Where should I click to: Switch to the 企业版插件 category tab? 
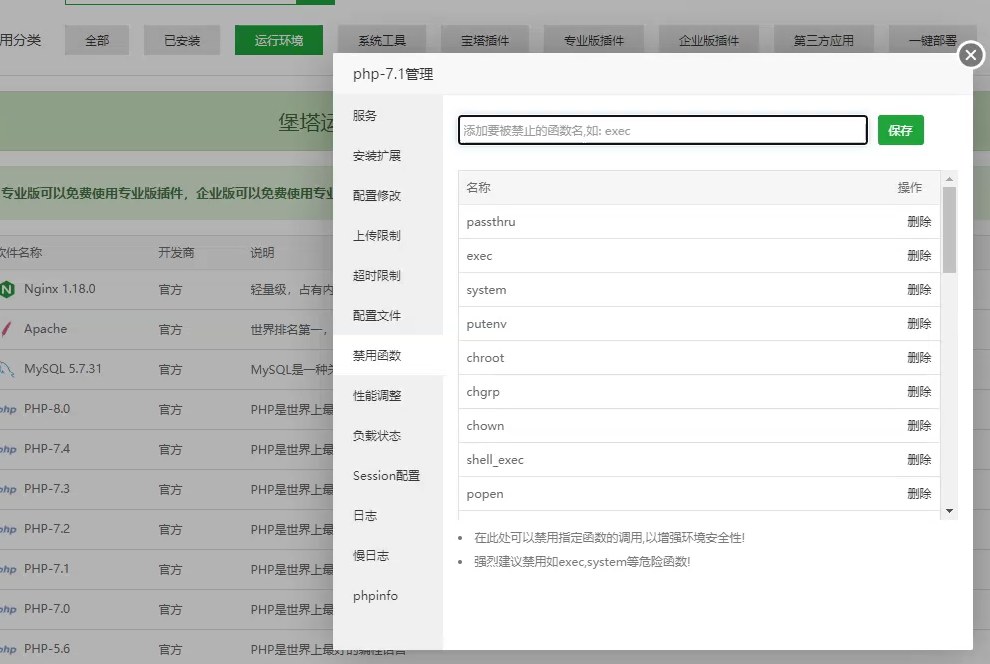pos(708,40)
